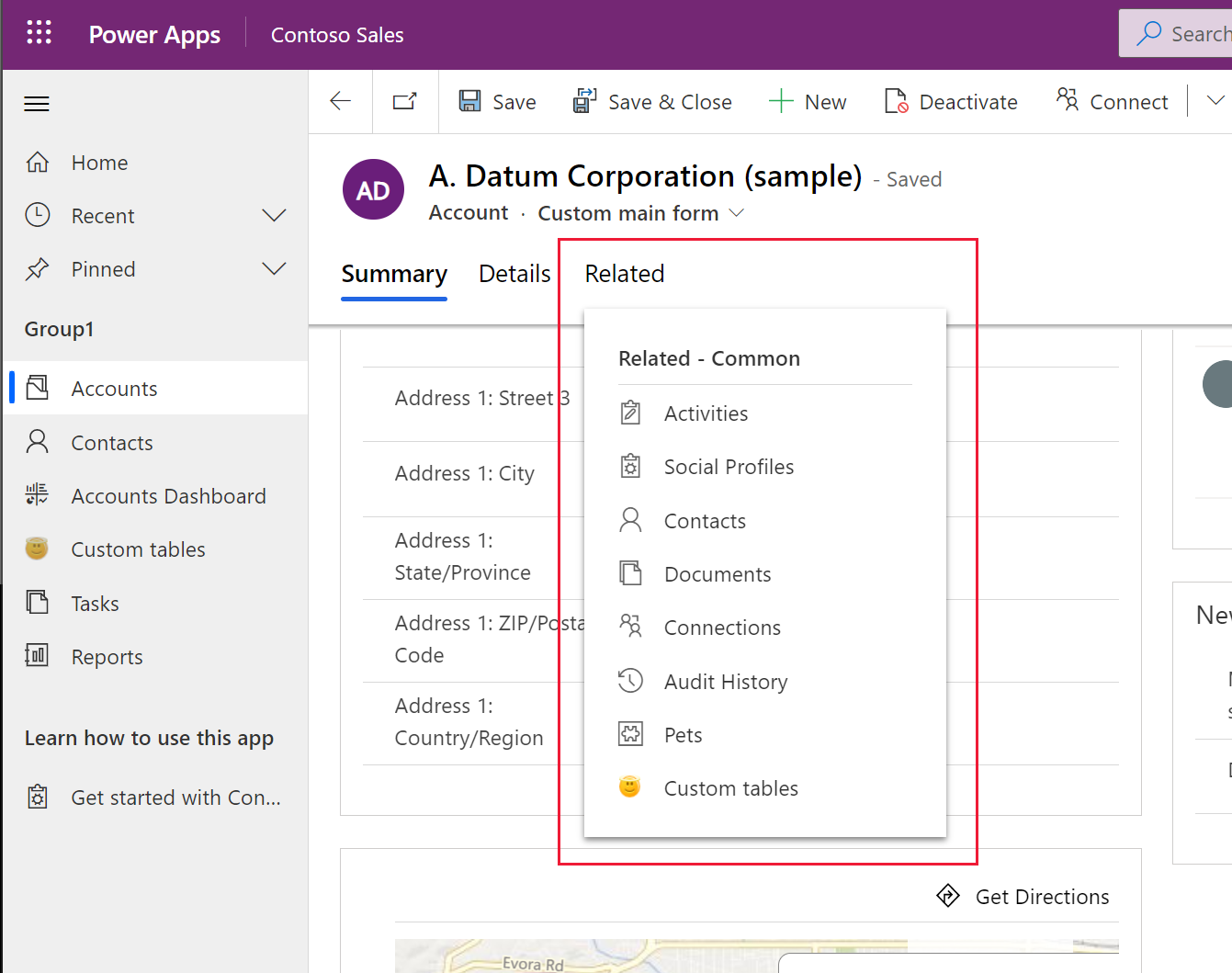This screenshot has height=973, width=1232.
Task: Open the Related tab menu
Action: pos(624,273)
